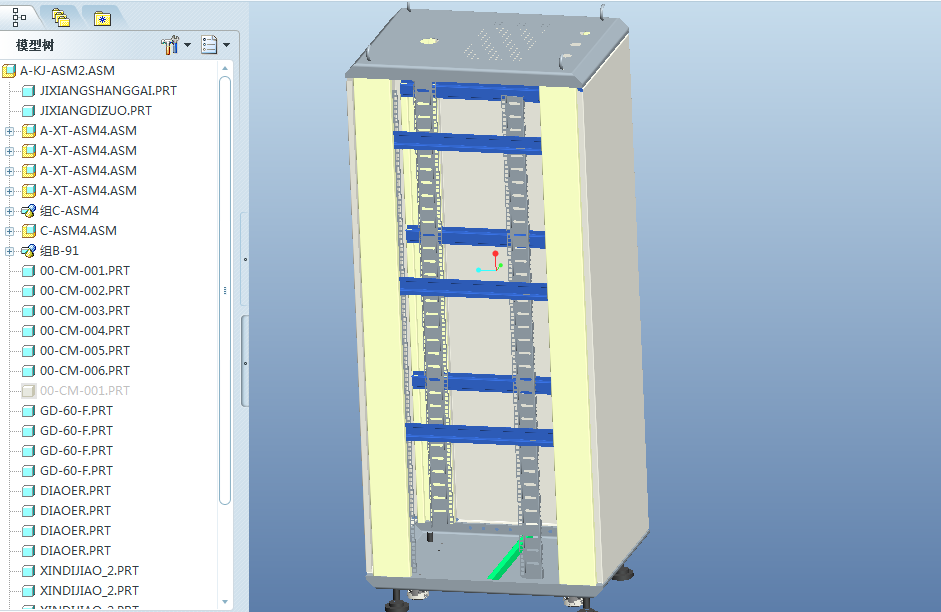Image resolution: width=941 pixels, height=612 pixels.
Task: Expand the 组B-91 group node
Action: tap(9, 251)
